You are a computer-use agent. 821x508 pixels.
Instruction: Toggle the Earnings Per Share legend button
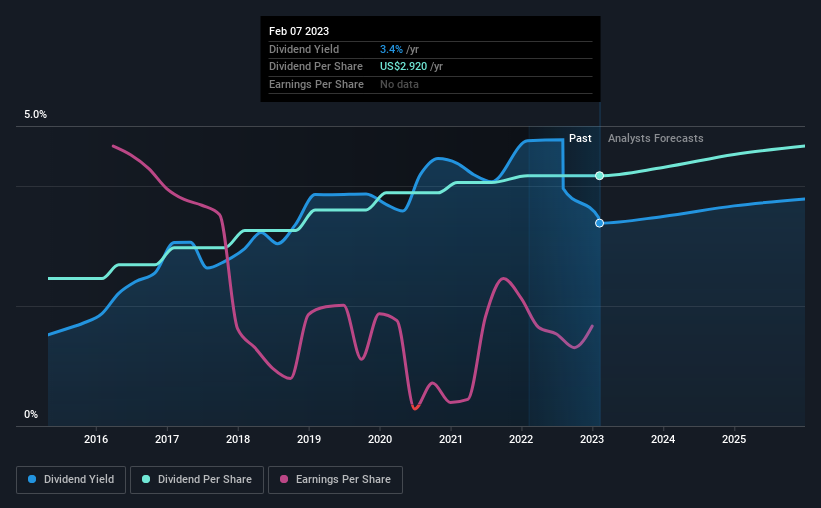tap(335, 480)
